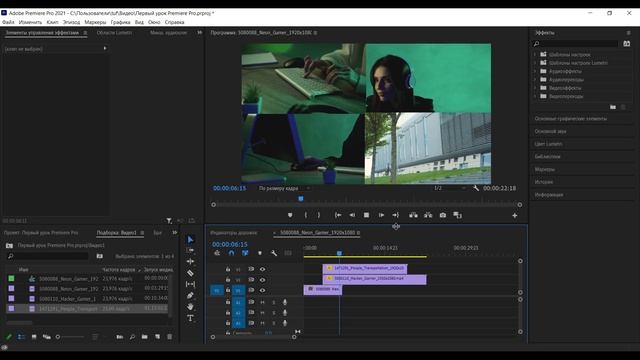Viewport: 640px width, 360px height.
Task: Select the Type text tool
Action: pyautogui.click(x=190, y=318)
